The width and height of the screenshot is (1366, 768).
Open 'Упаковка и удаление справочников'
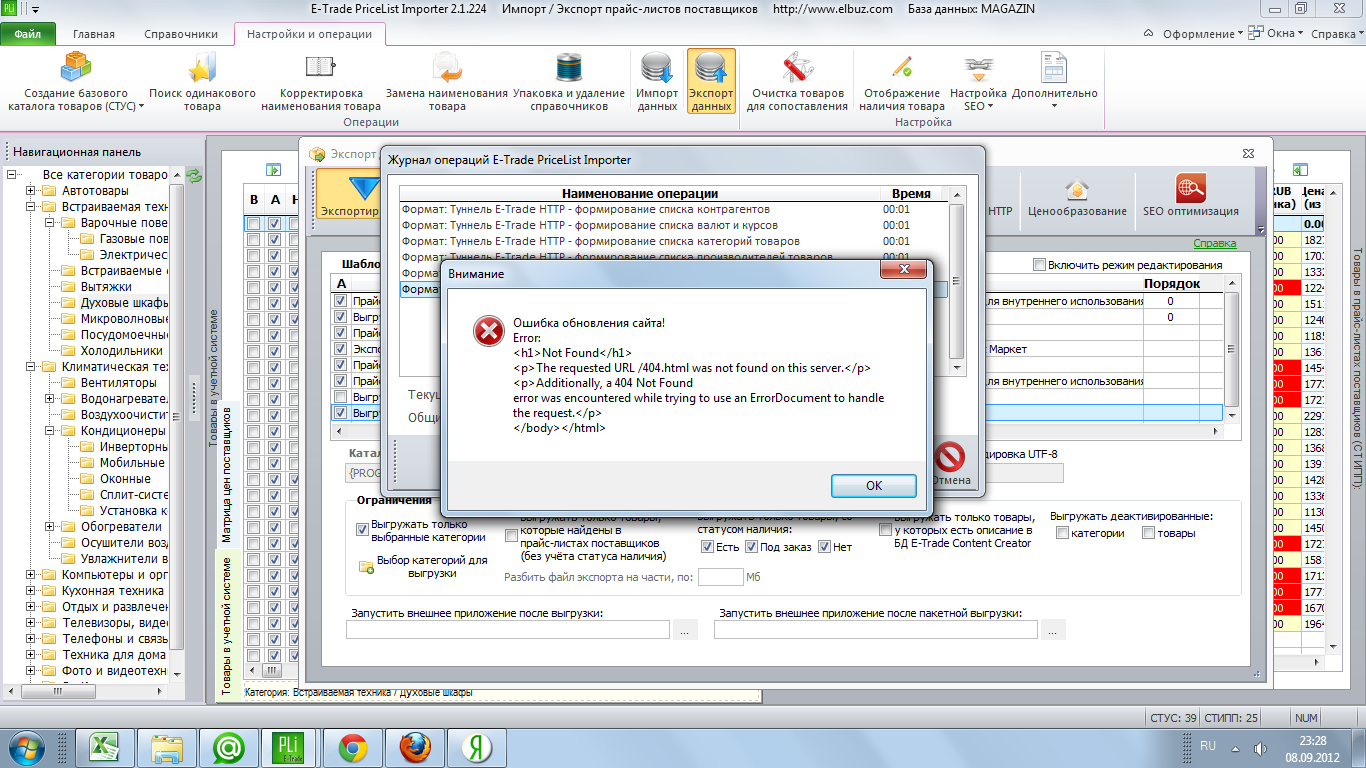click(x=569, y=81)
